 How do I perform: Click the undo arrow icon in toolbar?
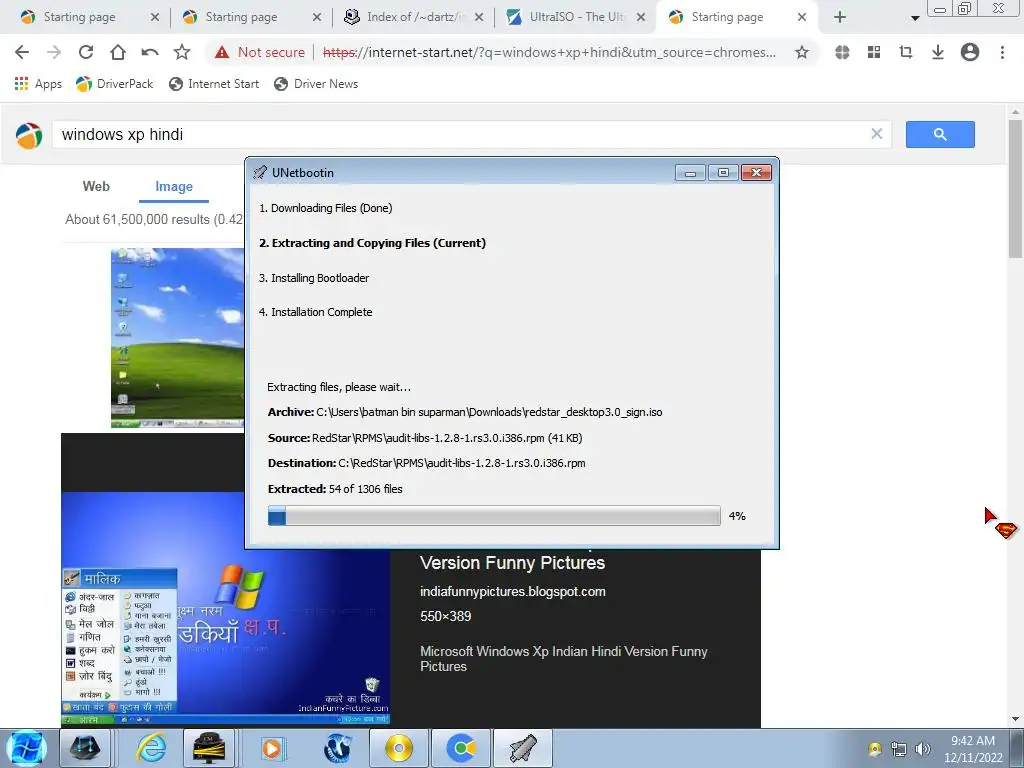pyautogui.click(x=150, y=52)
